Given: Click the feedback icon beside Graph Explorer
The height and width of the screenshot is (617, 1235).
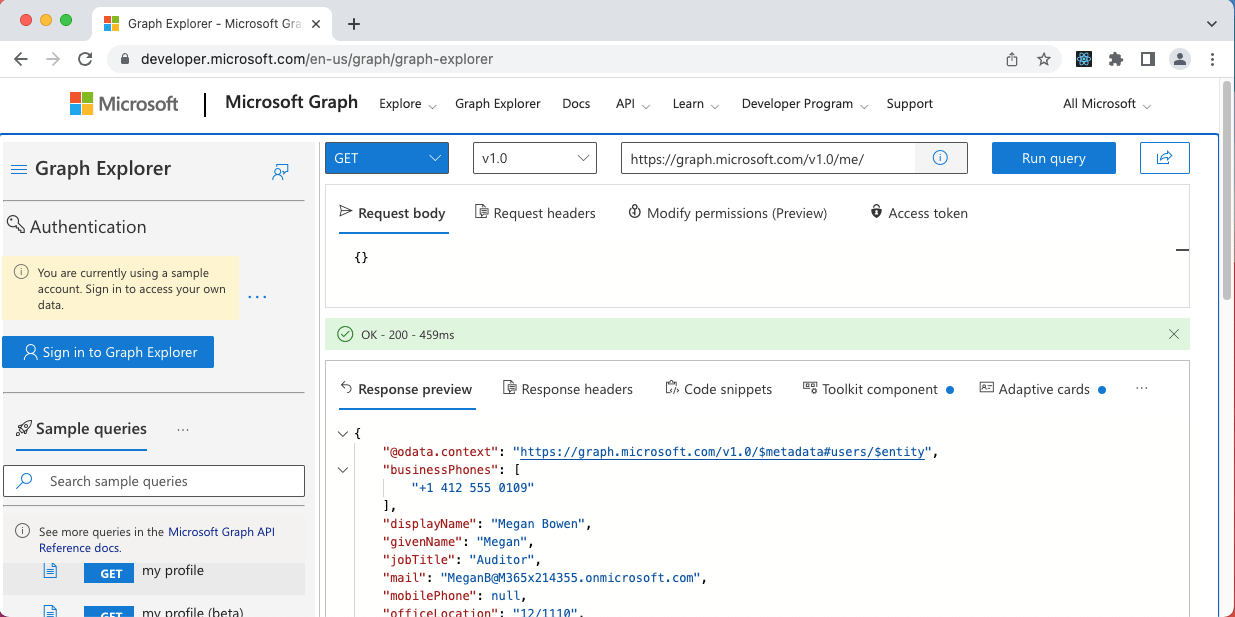Looking at the screenshot, I should pyautogui.click(x=280, y=171).
